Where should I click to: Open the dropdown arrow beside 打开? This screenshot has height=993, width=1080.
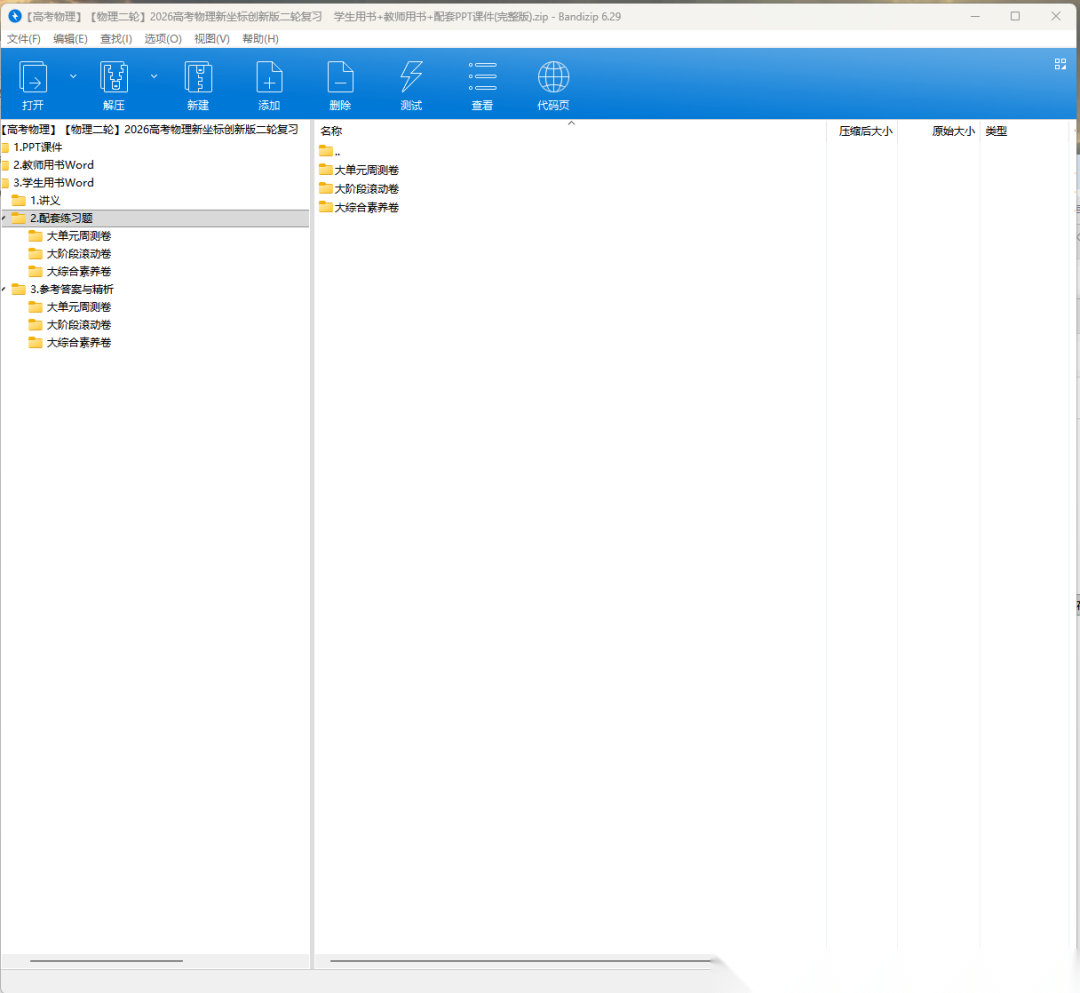coord(73,76)
